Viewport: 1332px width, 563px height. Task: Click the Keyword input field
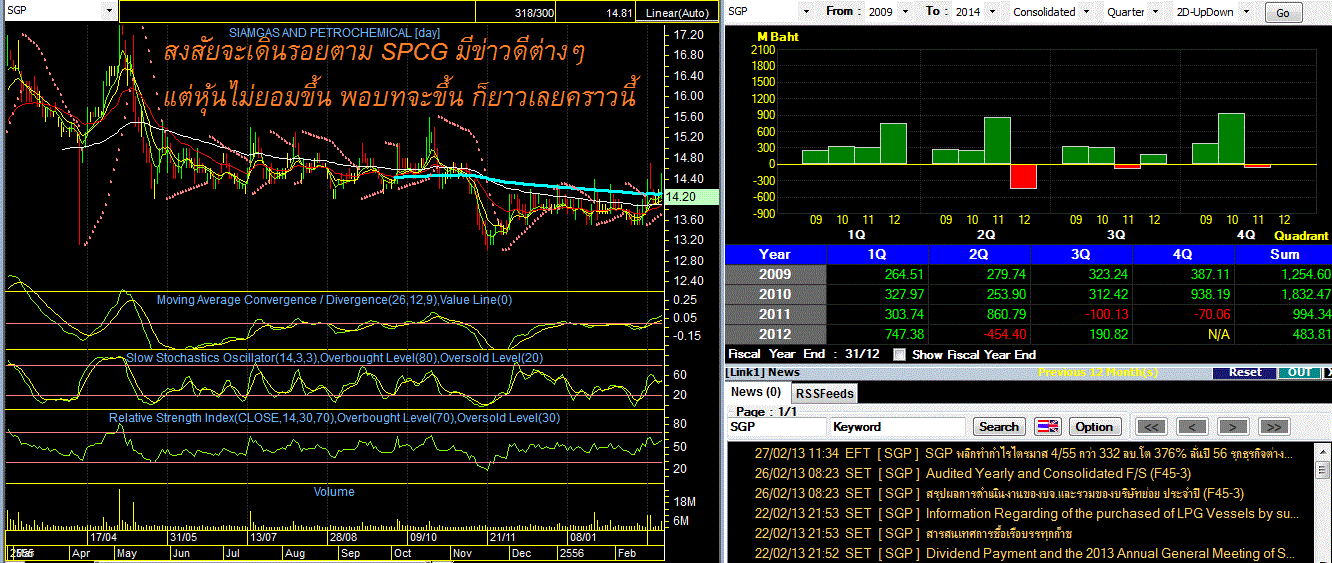pos(898,426)
